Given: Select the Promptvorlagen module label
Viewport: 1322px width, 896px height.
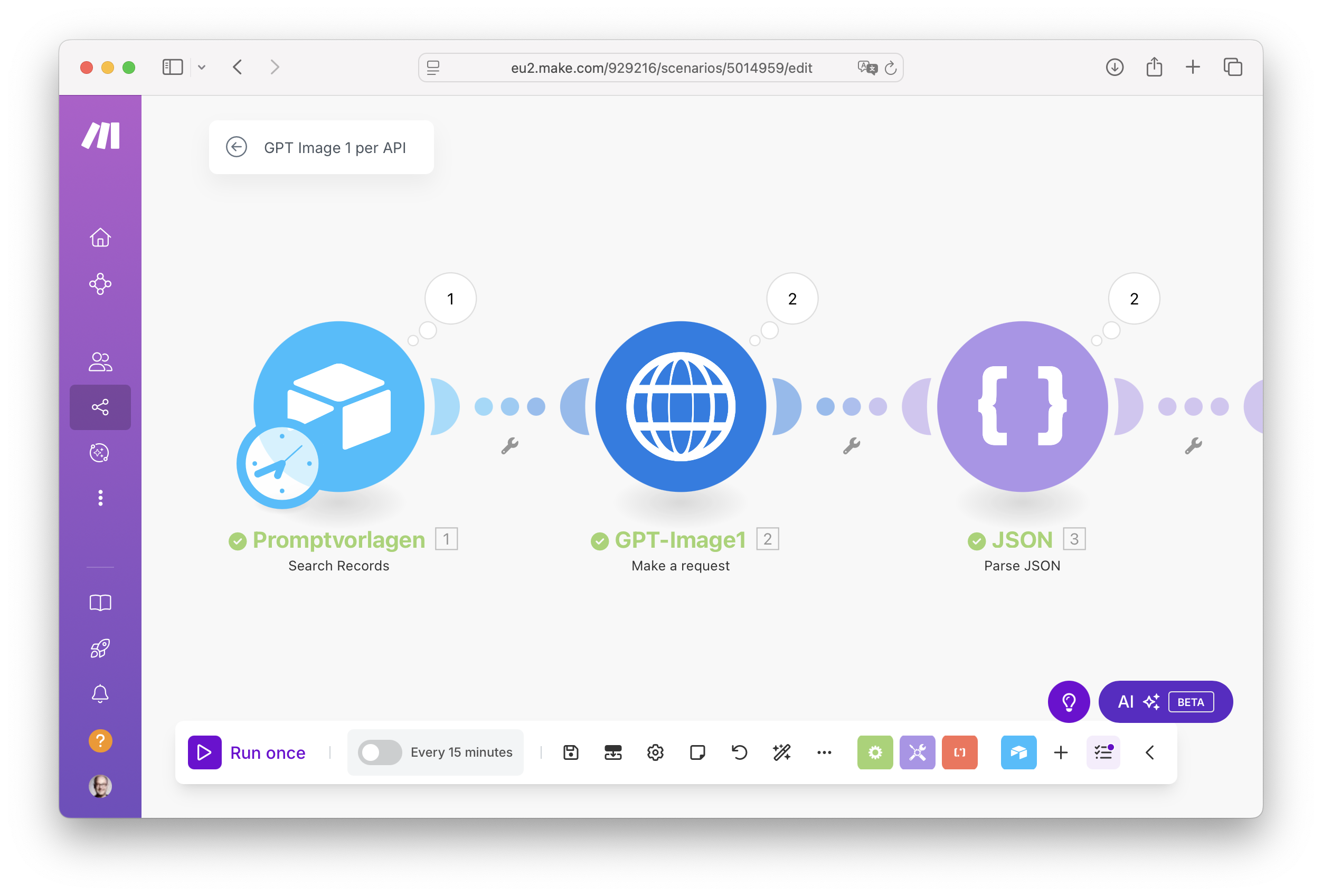Looking at the screenshot, I should [x=339, y=540].
